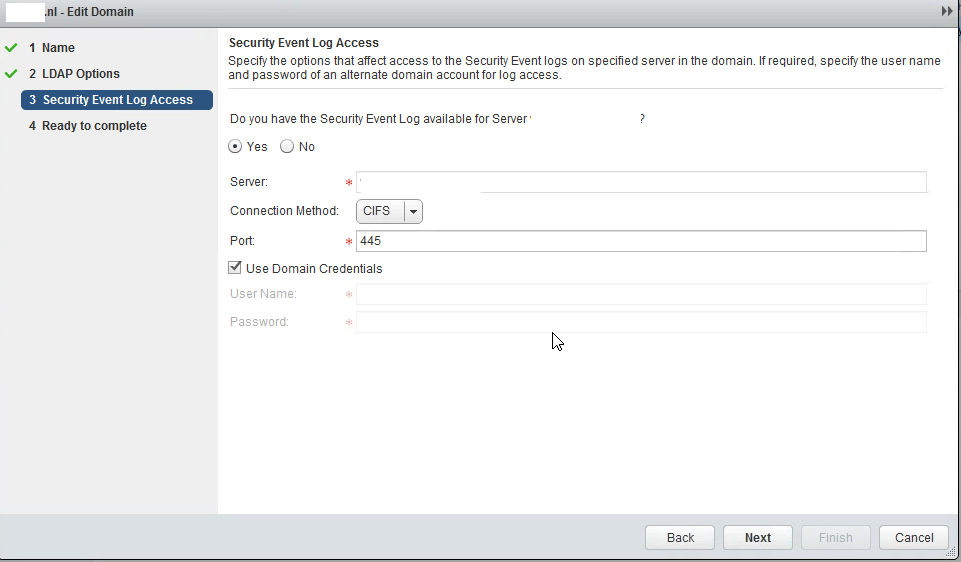Click the Password text field
Viewport: 961px width, 562px height.
(x=641, y=322)
